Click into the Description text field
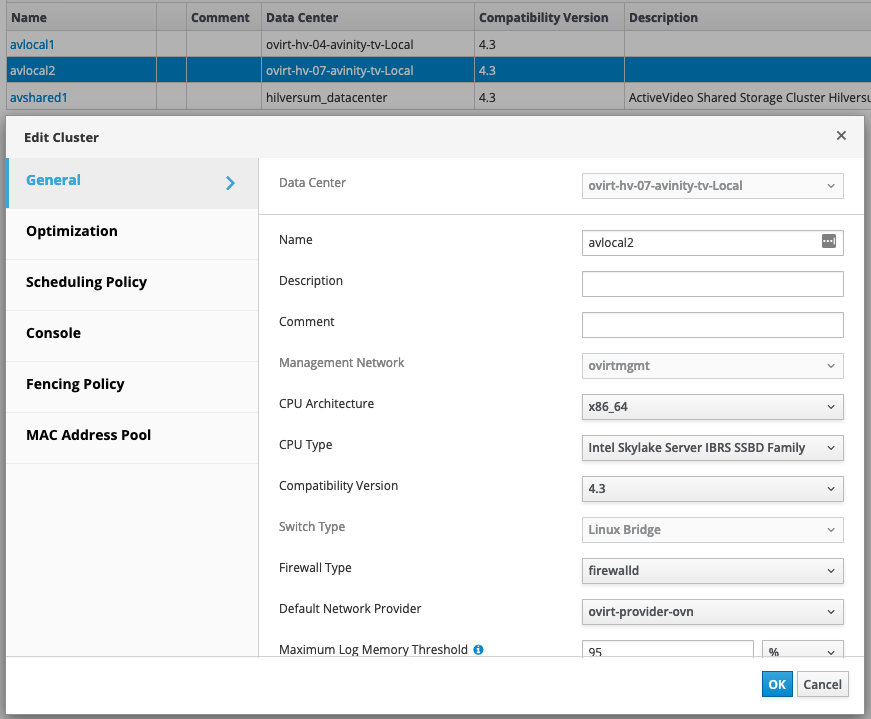 [712, 284]
